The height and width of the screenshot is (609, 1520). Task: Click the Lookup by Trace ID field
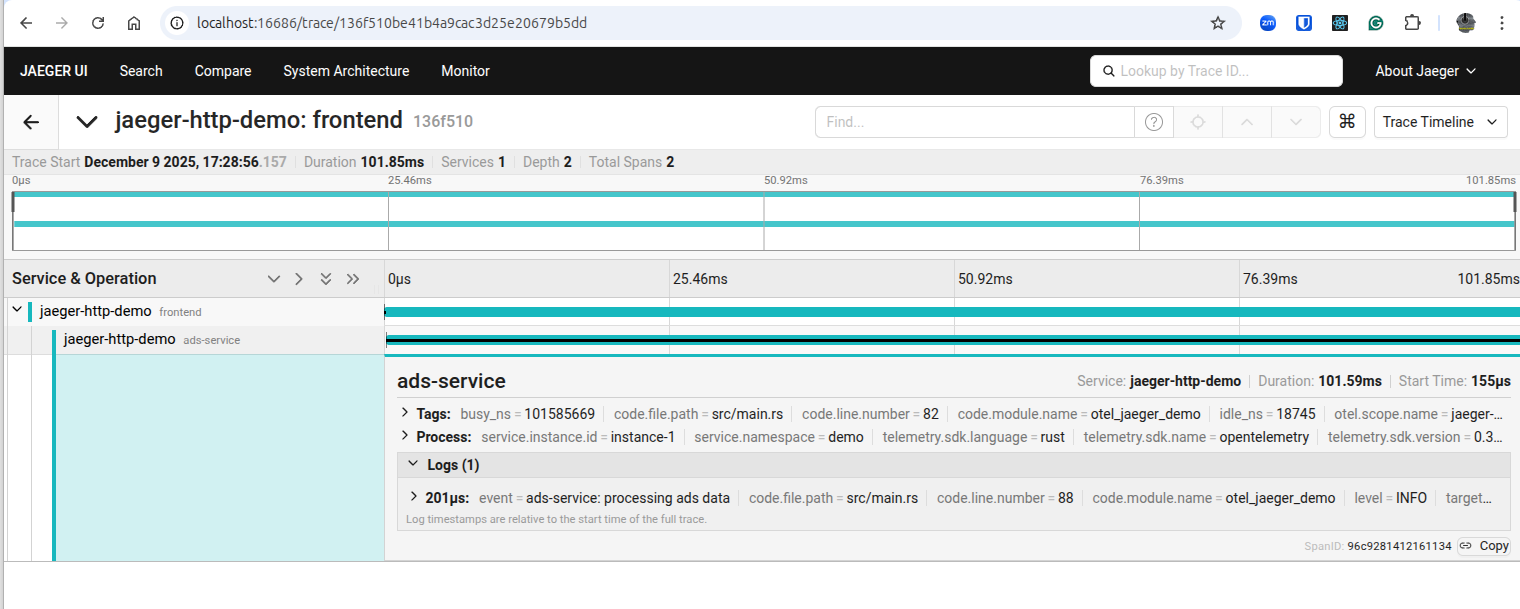(x=1215, y=71)
